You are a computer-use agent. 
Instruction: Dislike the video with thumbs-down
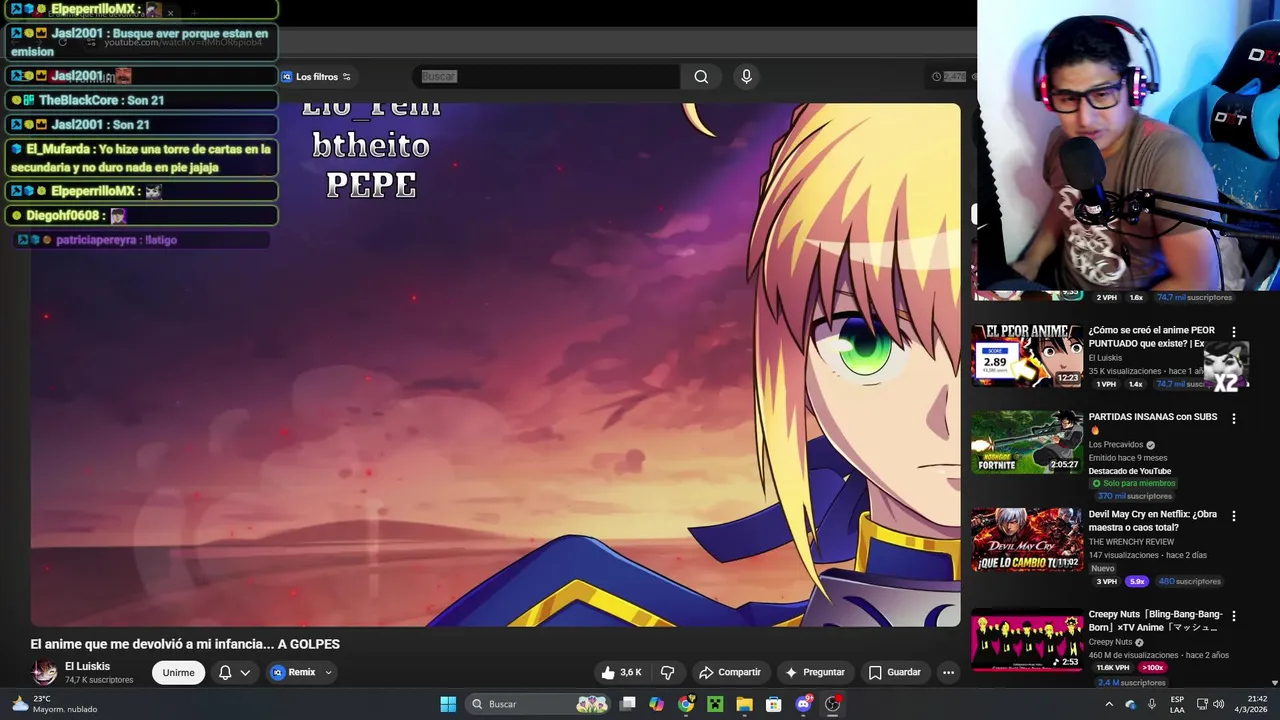667,672
